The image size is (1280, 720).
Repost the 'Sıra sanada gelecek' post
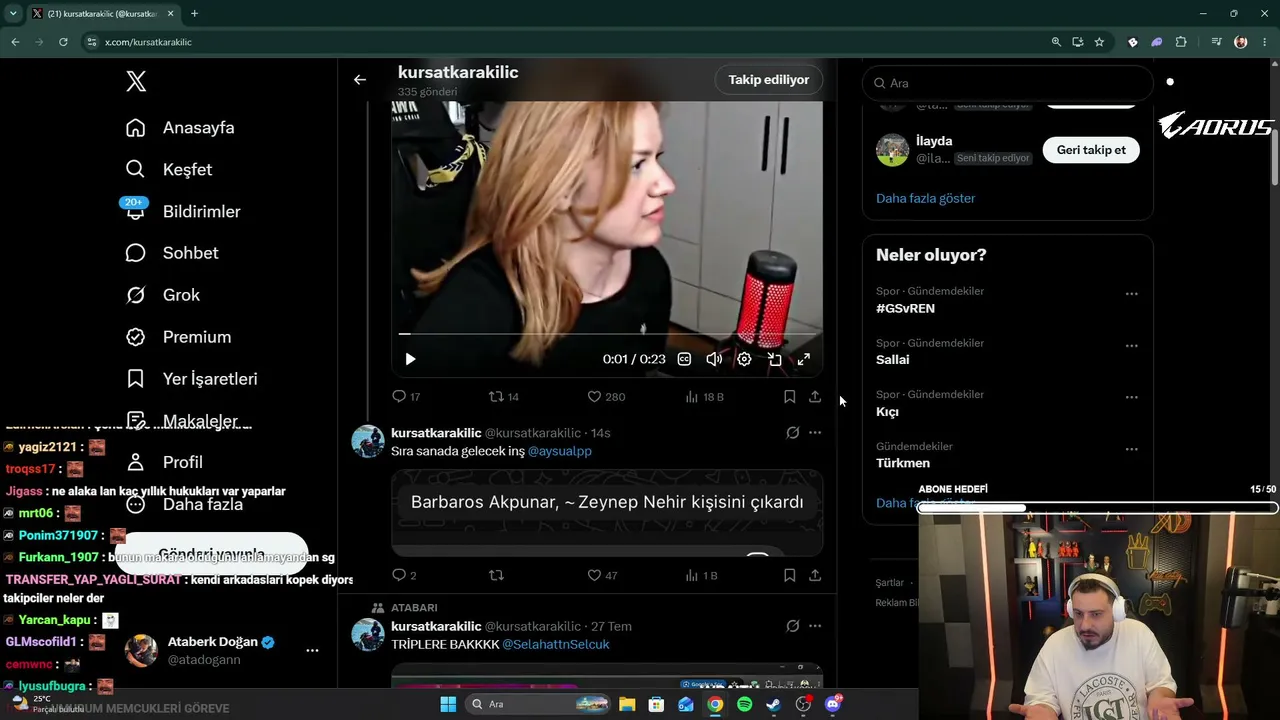pos(496,575)
